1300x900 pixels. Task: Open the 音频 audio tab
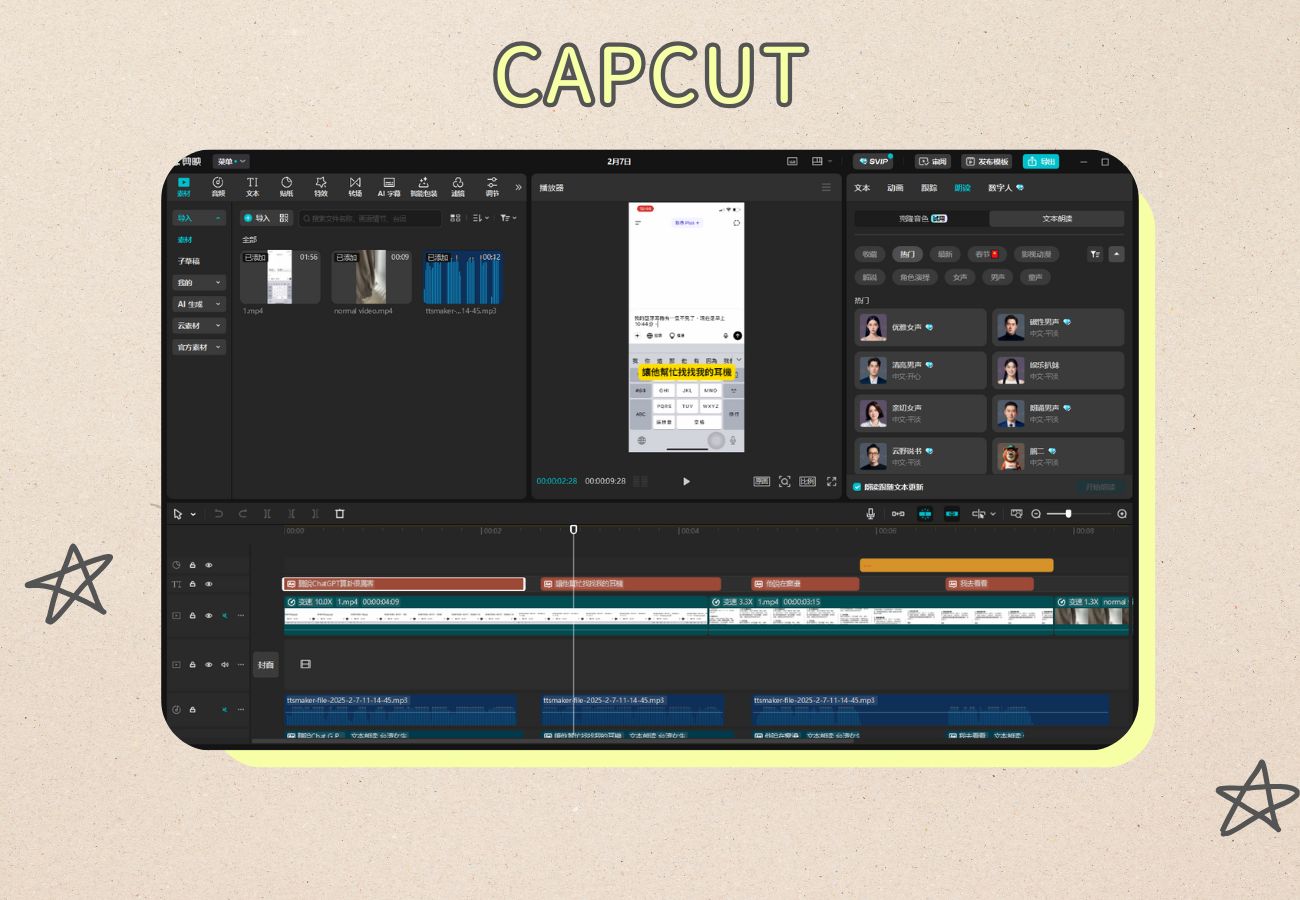pos(218,187)
